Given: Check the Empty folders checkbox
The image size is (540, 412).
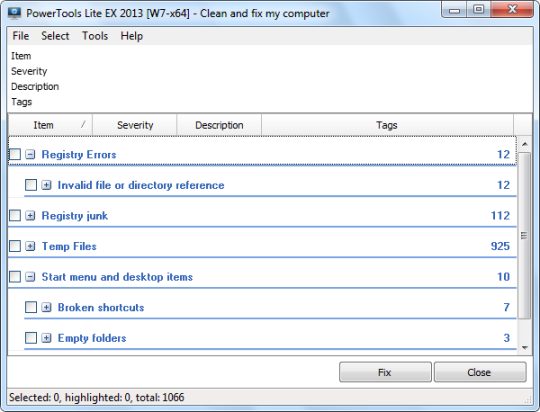Looking at the screenshot, I should click(31, 338).
